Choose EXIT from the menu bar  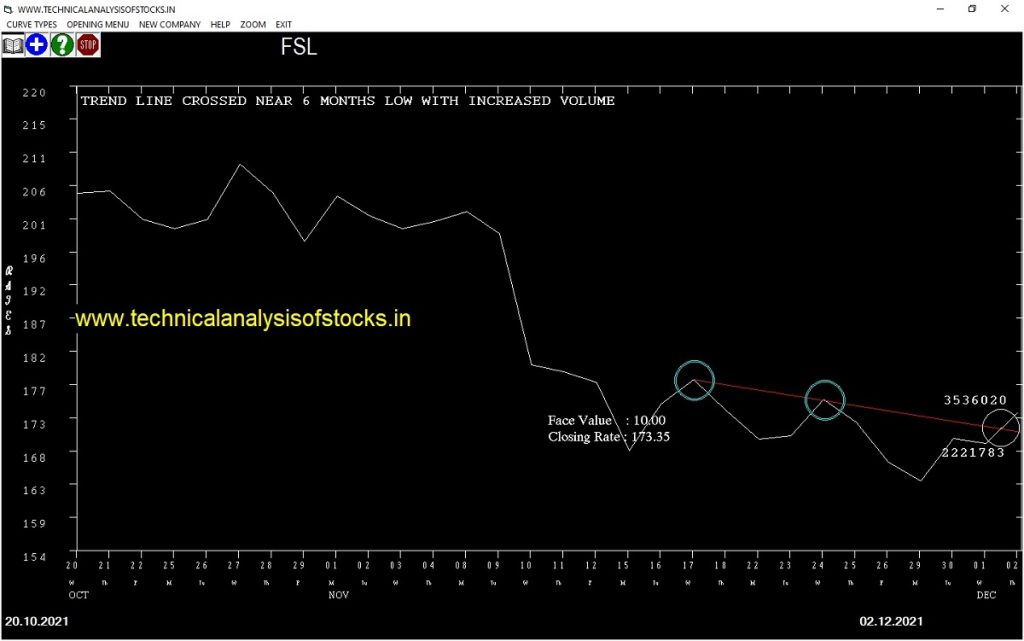pyautogui.click(x=284, y=24)
